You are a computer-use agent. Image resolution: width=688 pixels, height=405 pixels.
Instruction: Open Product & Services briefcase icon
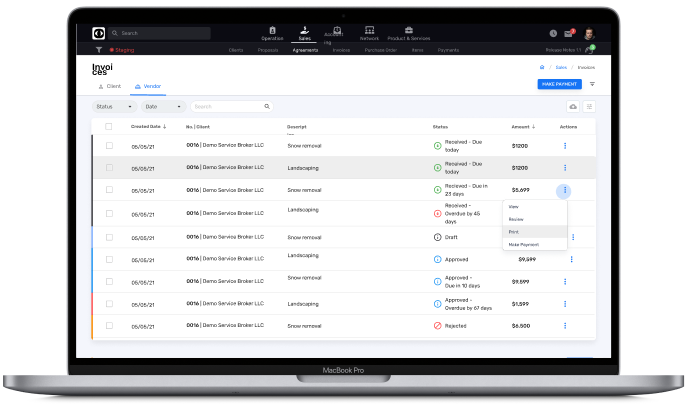pyautogui.click(x=408, y=33)
